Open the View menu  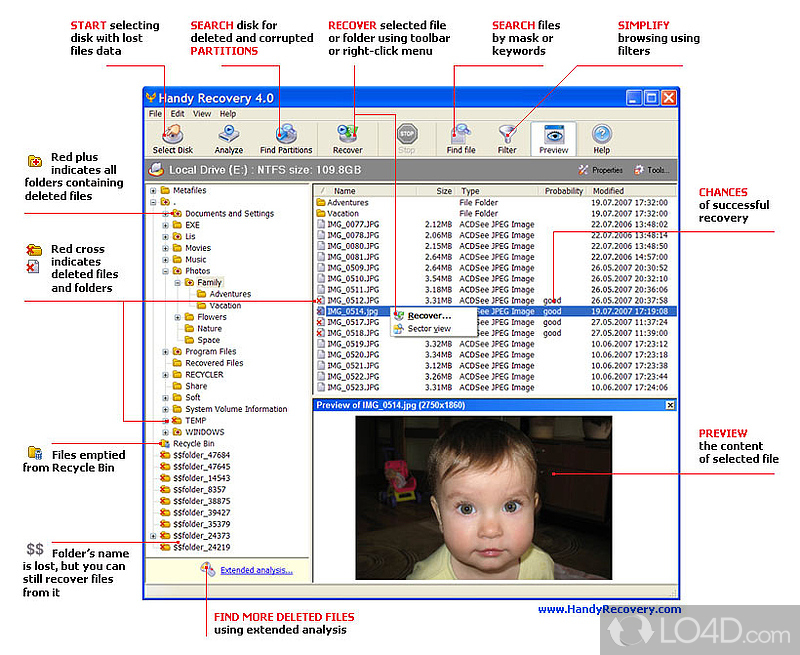pyautogui.click(x=202, y=114)
